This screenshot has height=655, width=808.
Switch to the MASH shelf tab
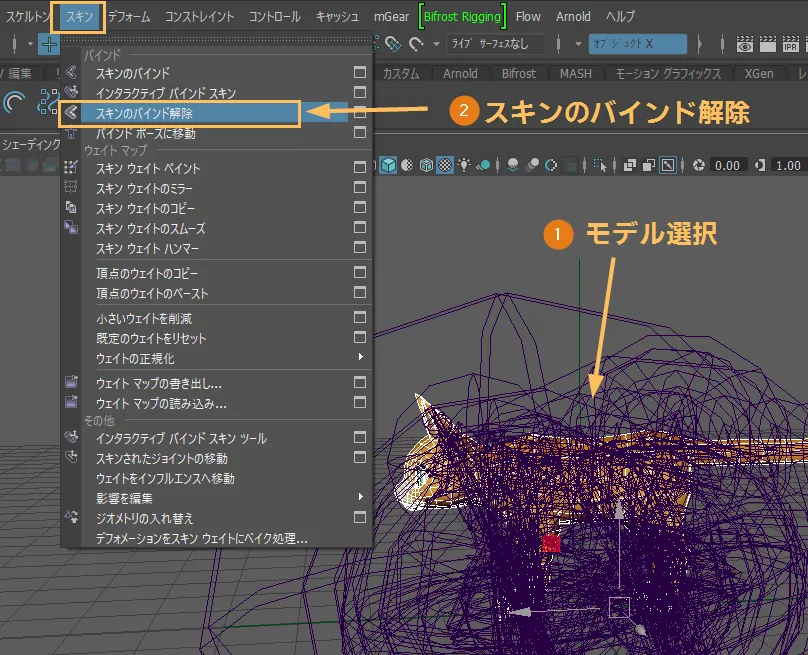click(576, 74)
